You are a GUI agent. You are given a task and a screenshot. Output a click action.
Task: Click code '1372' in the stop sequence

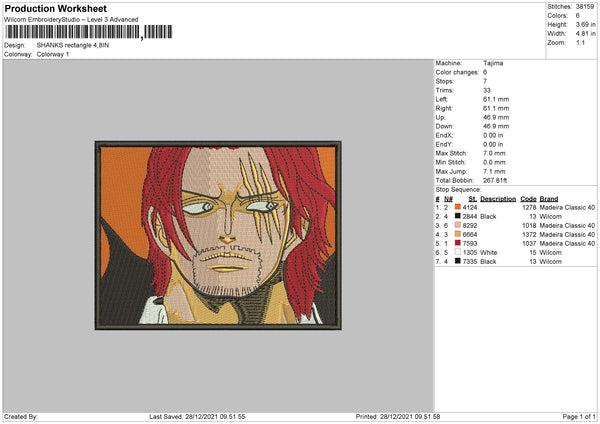(529, 235)
